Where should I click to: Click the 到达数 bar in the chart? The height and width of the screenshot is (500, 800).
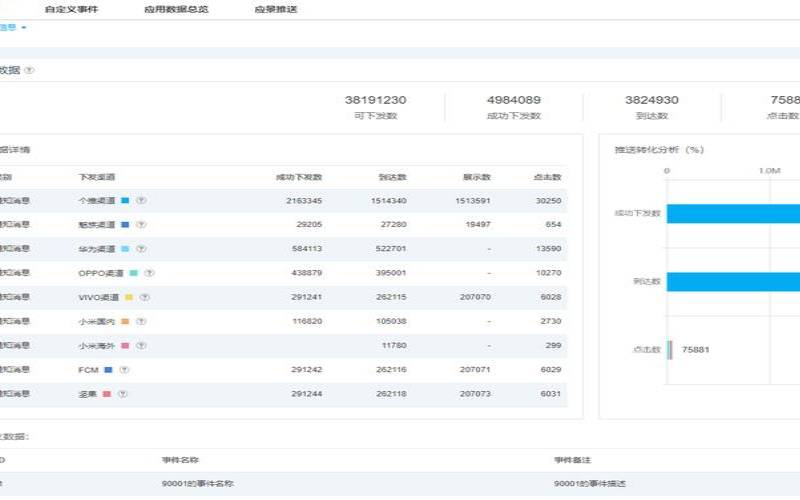tap(733, 282)
